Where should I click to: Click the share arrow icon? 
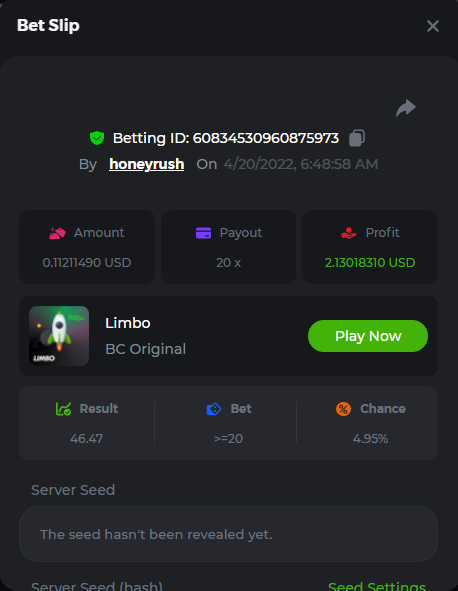pos(406,108)
